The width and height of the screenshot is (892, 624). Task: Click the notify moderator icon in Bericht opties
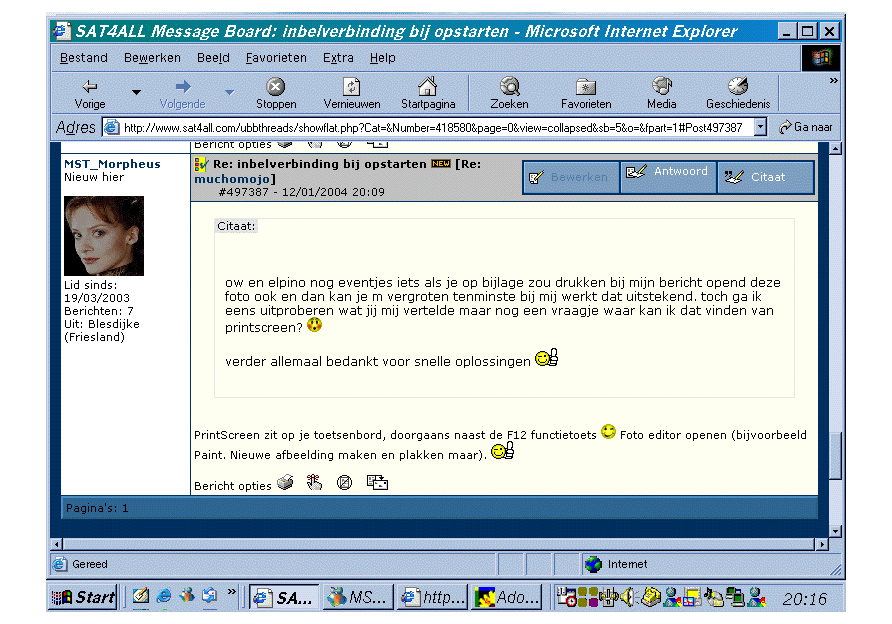(344, 483)
